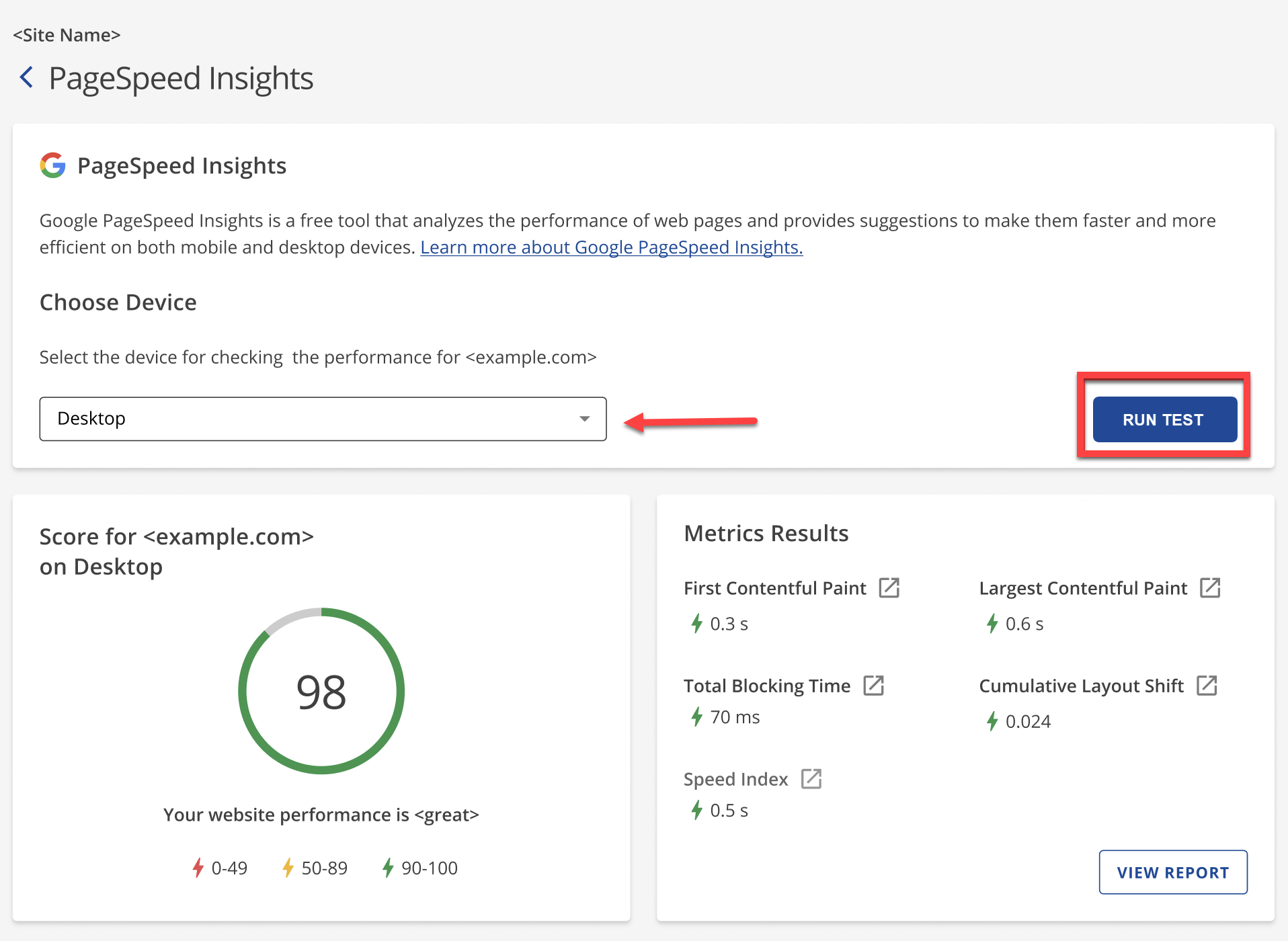
Task: Click the Largest Contentful Paint label
Action: pyautogui.click(x=1083, y=588)
